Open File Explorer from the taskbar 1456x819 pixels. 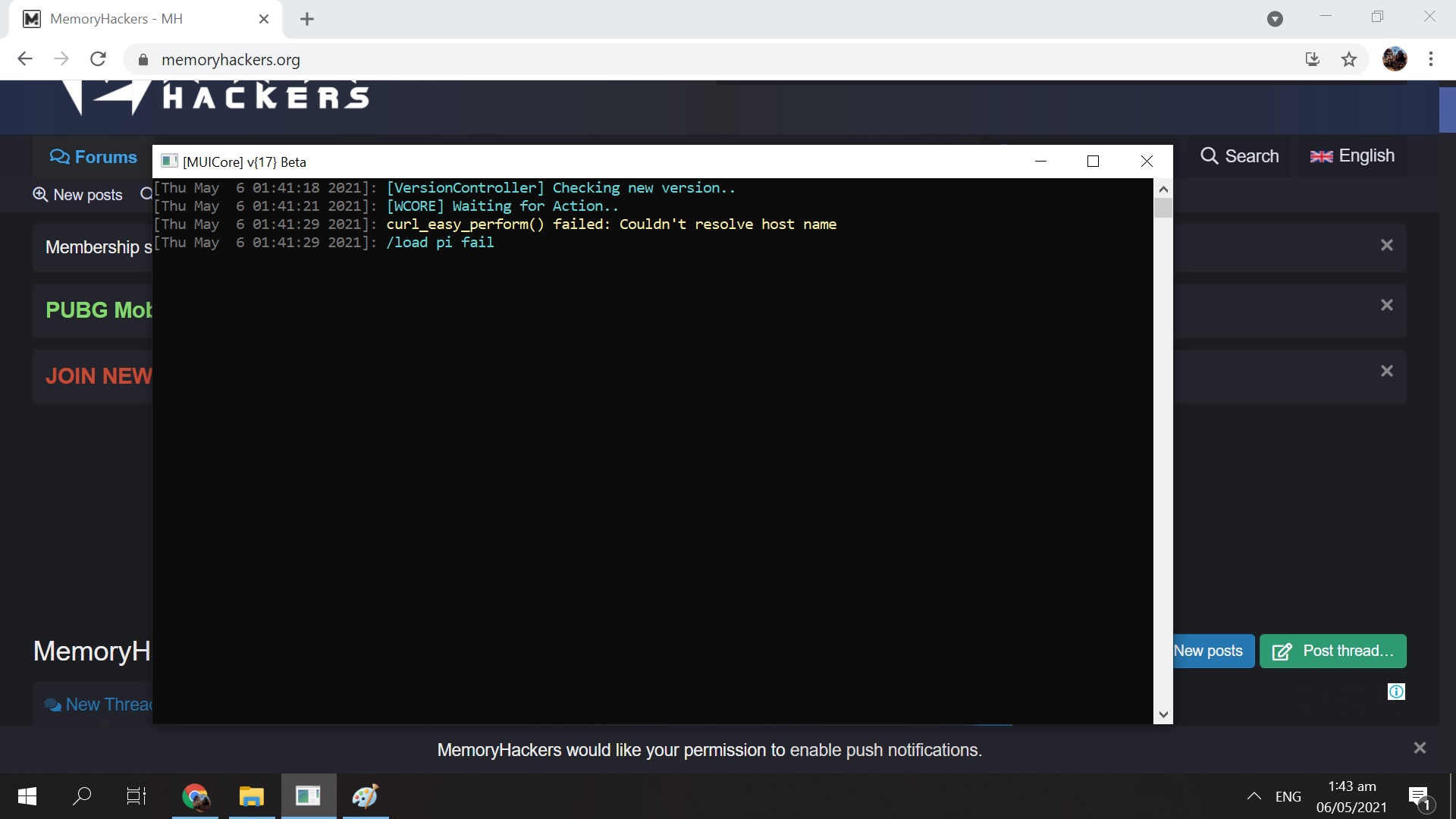[251, 796]
